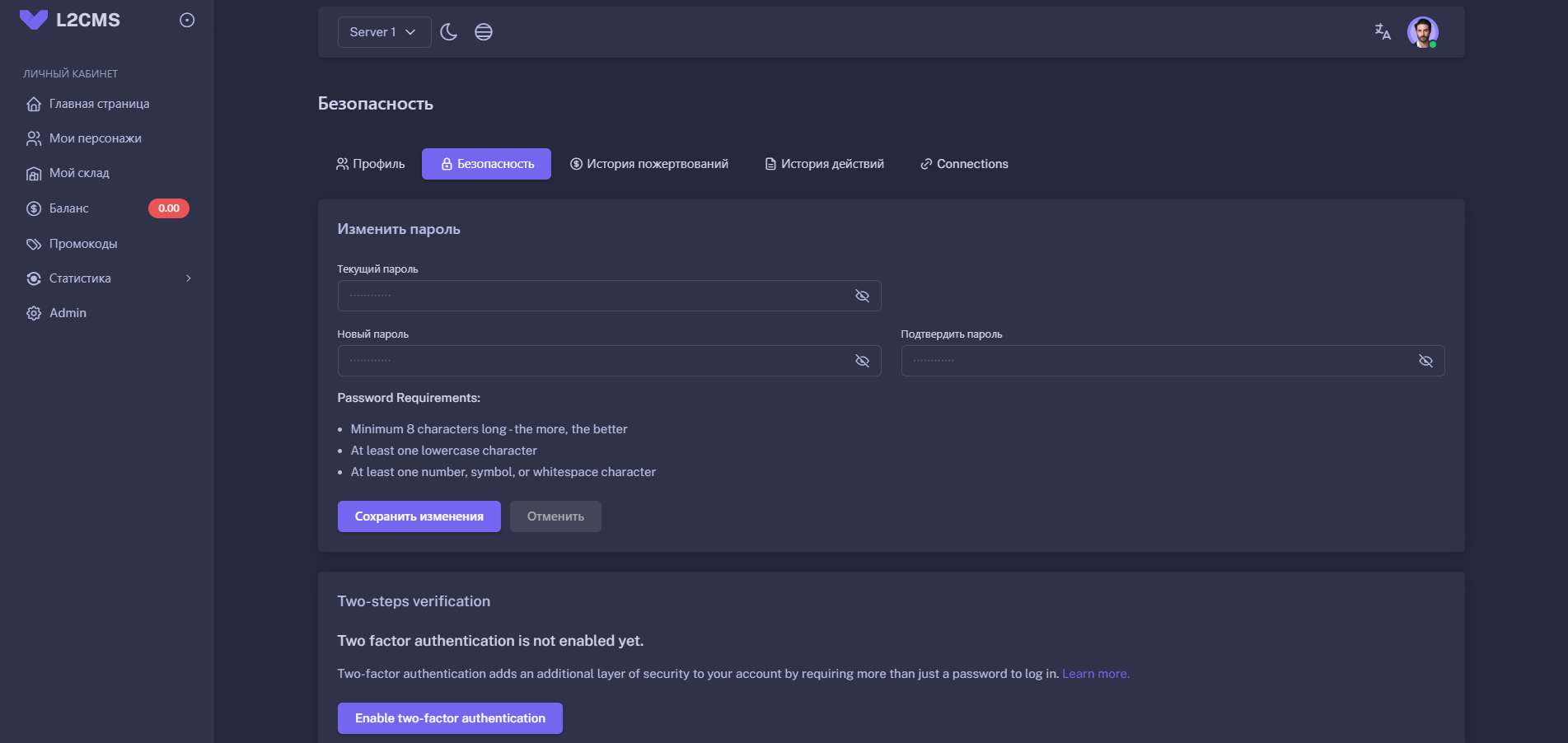Click the gear icon next to Admin
Screen dimensions: 1568x743
click(x=34, y=313)
